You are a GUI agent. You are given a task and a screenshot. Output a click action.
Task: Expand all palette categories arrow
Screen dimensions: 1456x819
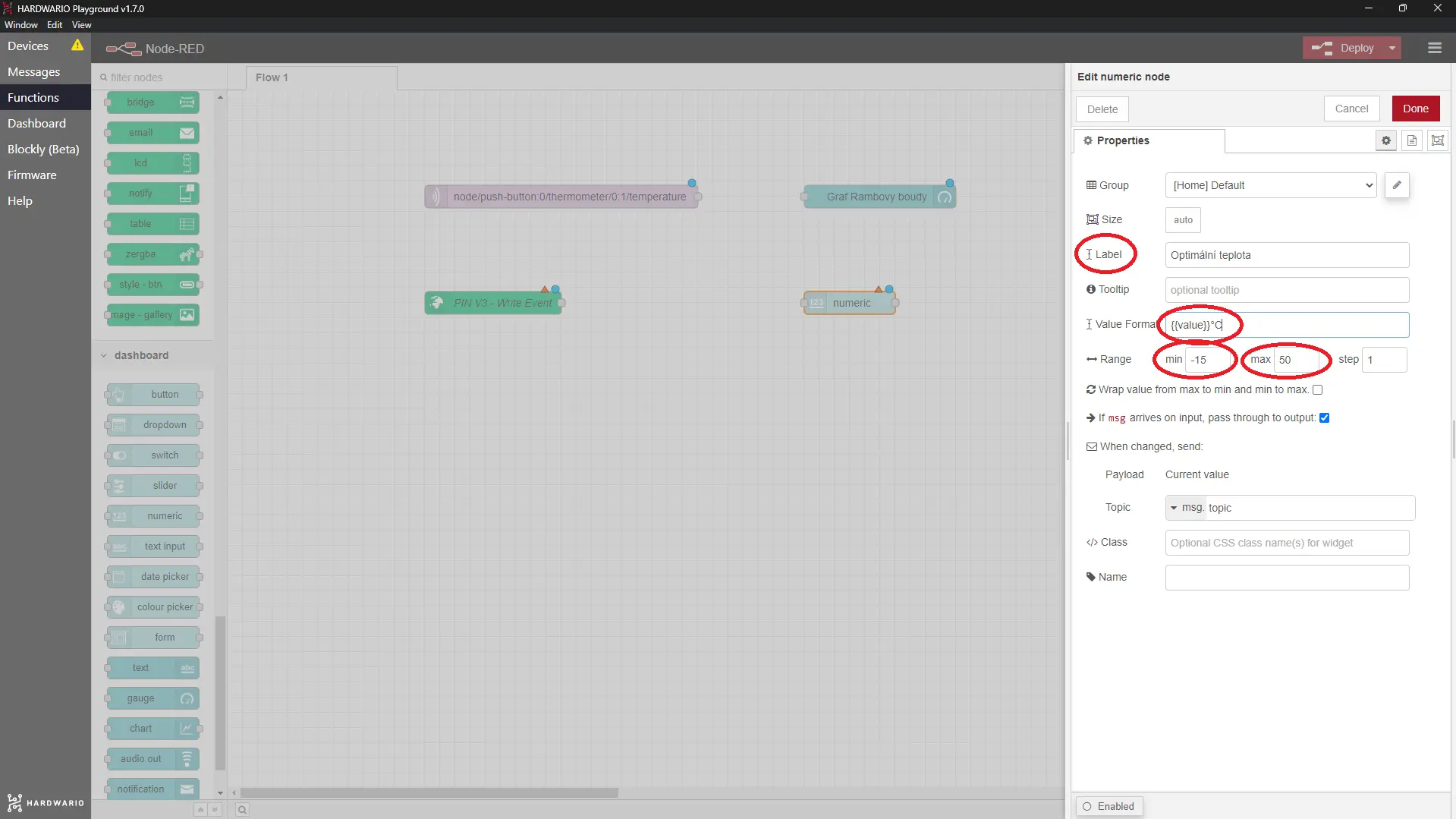[x=214, y=810]
